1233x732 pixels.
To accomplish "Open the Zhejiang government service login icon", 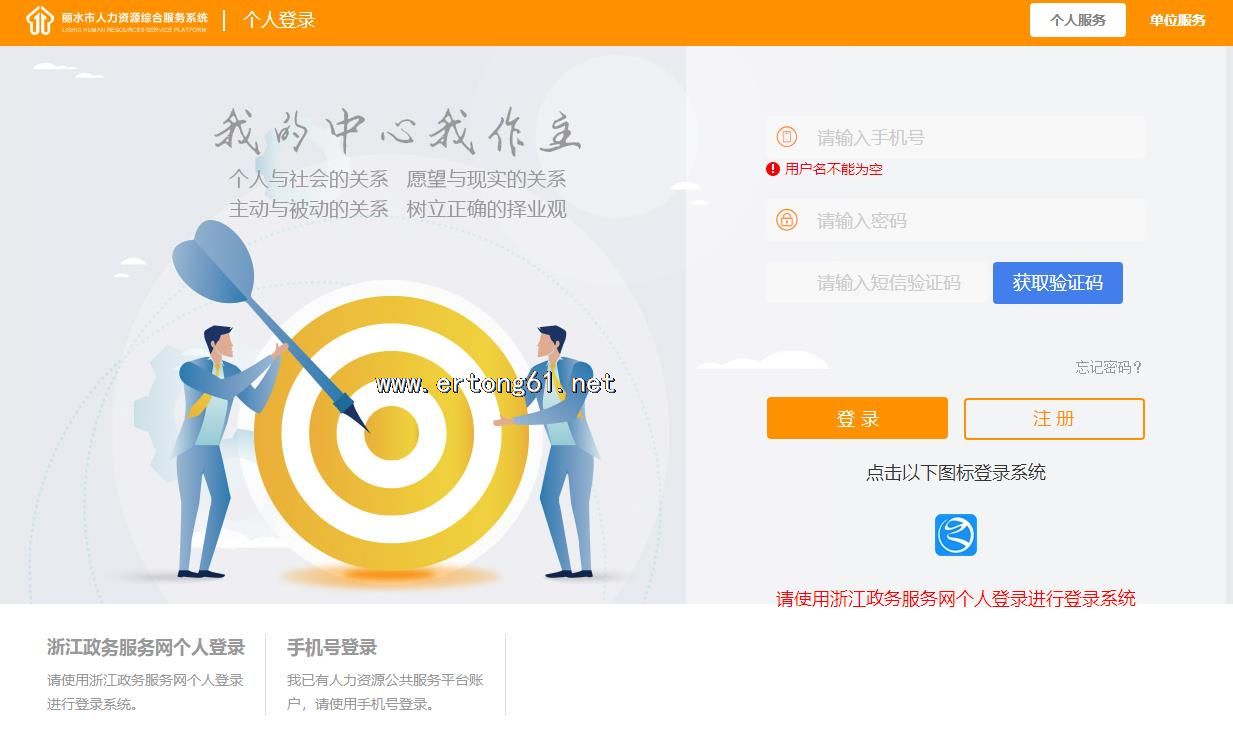I will click(x=955, y=535).
